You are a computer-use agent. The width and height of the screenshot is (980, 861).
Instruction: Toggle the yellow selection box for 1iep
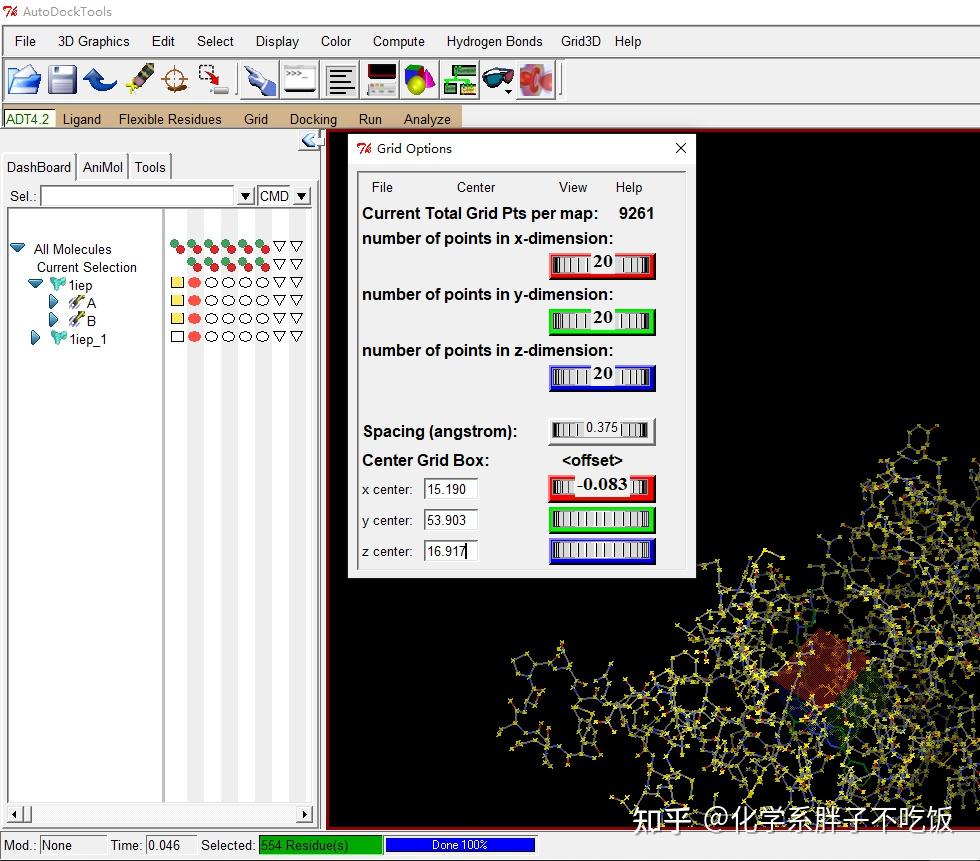point(177,283)
